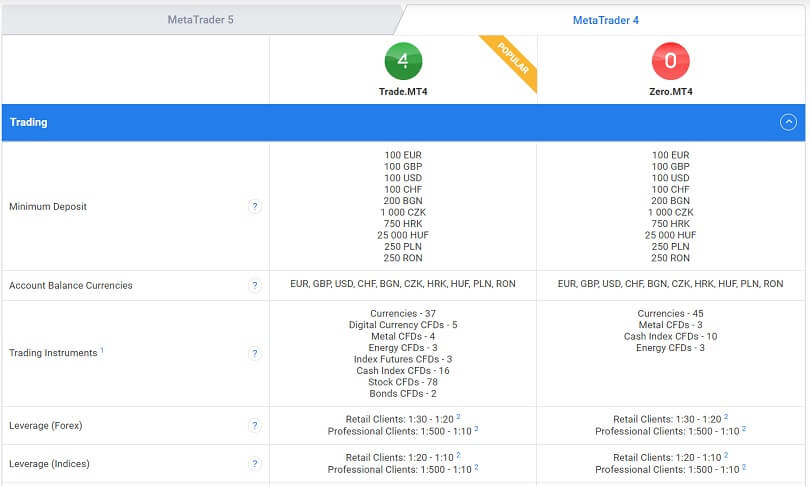810x486 pixels.
Task: Click the Trade.MT4 account name
Action: (403, 91)
